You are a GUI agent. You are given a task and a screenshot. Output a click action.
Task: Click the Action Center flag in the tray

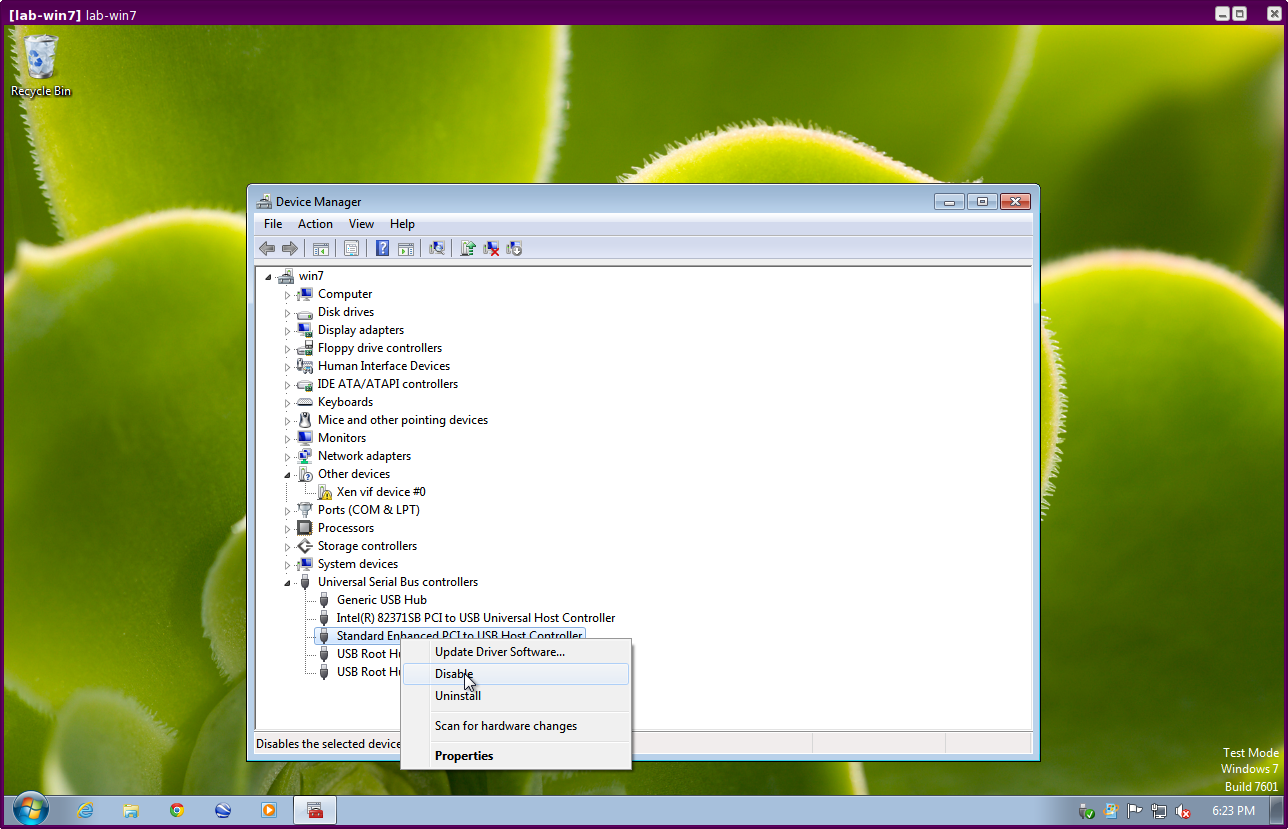tap(1133, 810)
